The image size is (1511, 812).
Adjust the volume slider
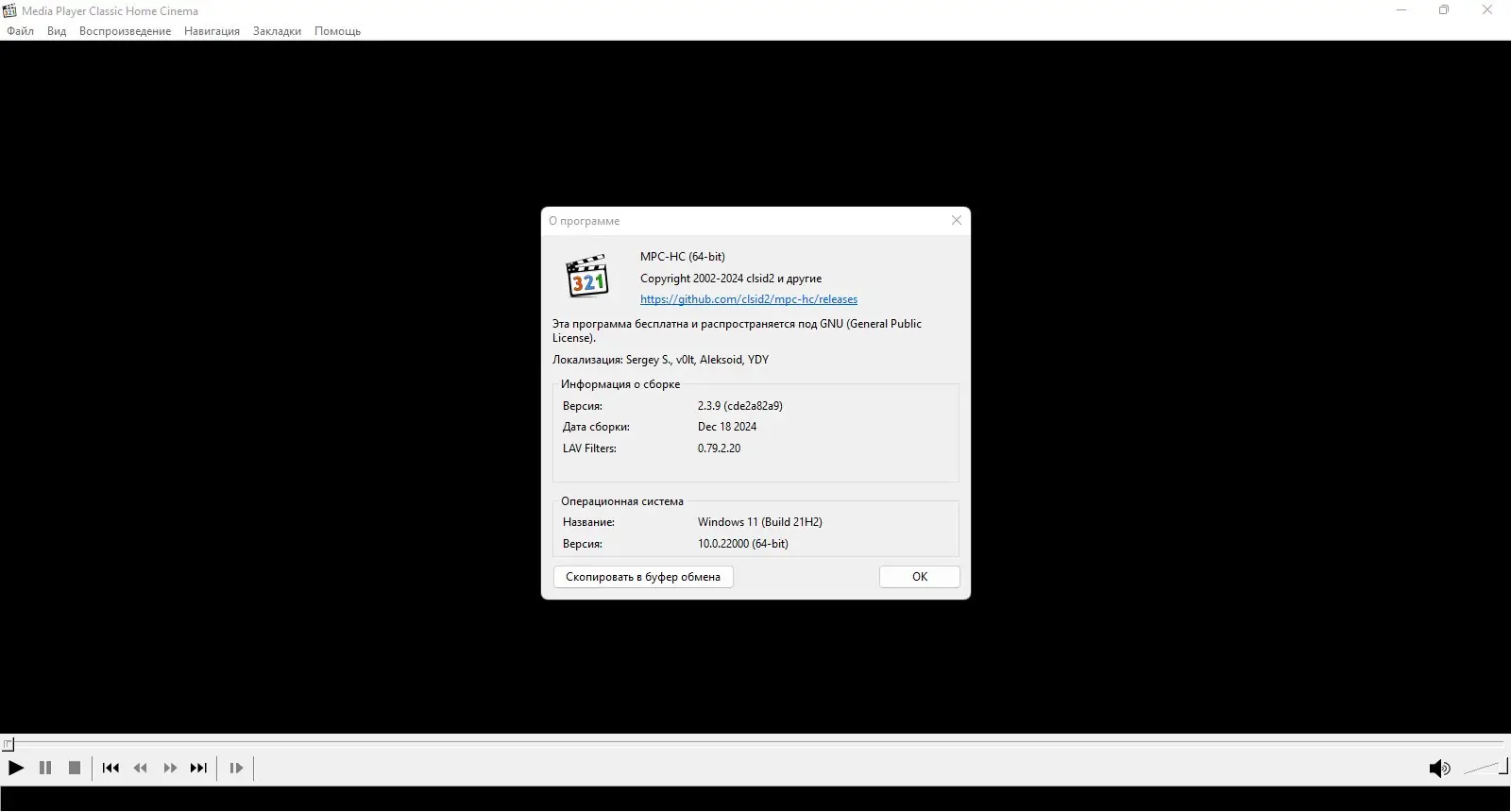click(x=1486, y=768)
